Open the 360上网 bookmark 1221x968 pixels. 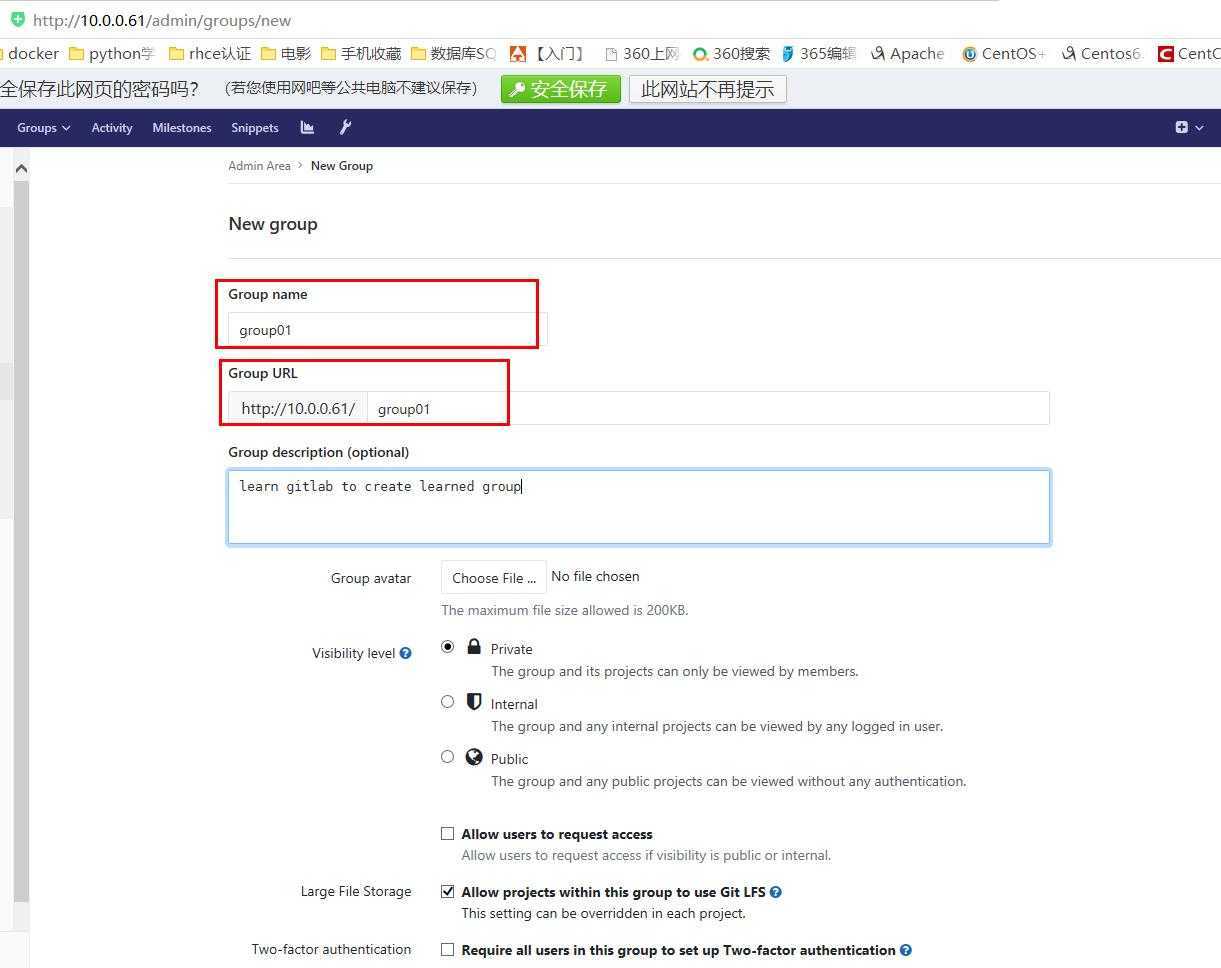pos(641,54)
